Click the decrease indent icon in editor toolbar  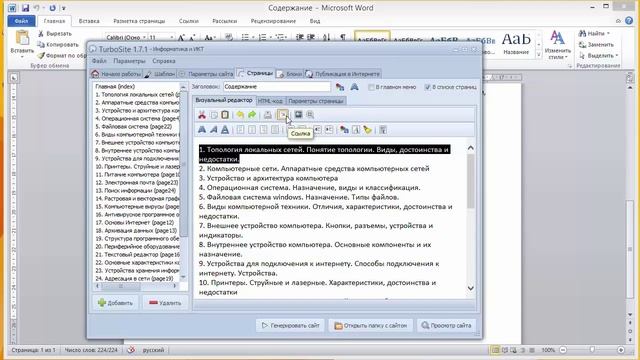[x=317, y=130]
